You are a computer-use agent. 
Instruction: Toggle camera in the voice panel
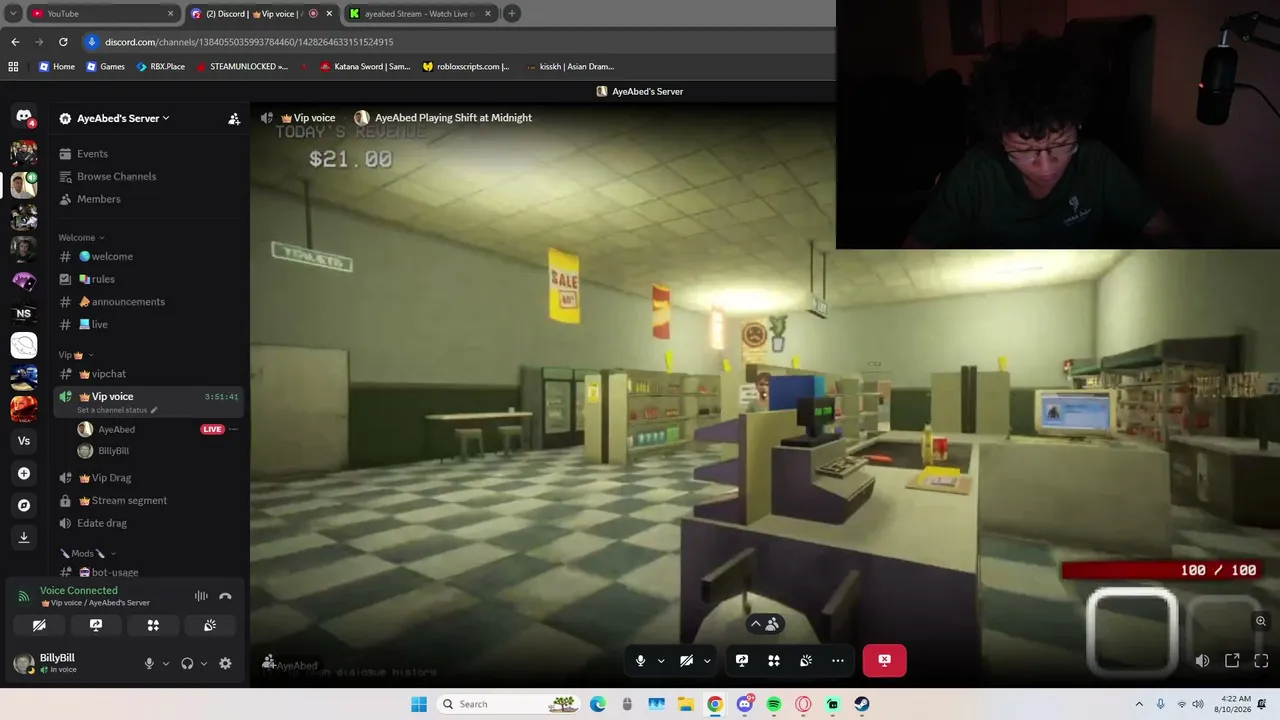(39, 625)
